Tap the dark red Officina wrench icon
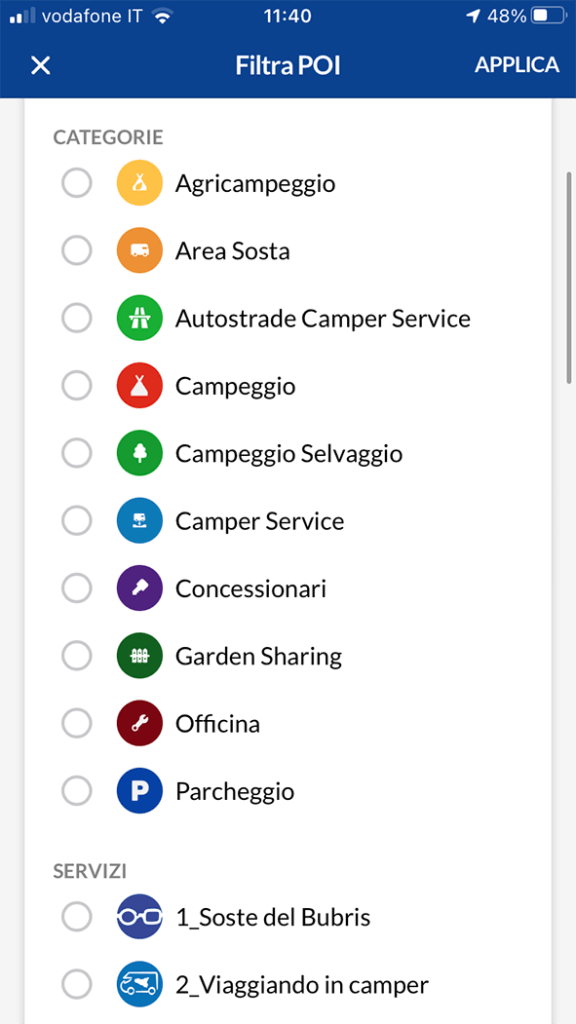This screenshot has height=1024, width=576. pos(139,723)
